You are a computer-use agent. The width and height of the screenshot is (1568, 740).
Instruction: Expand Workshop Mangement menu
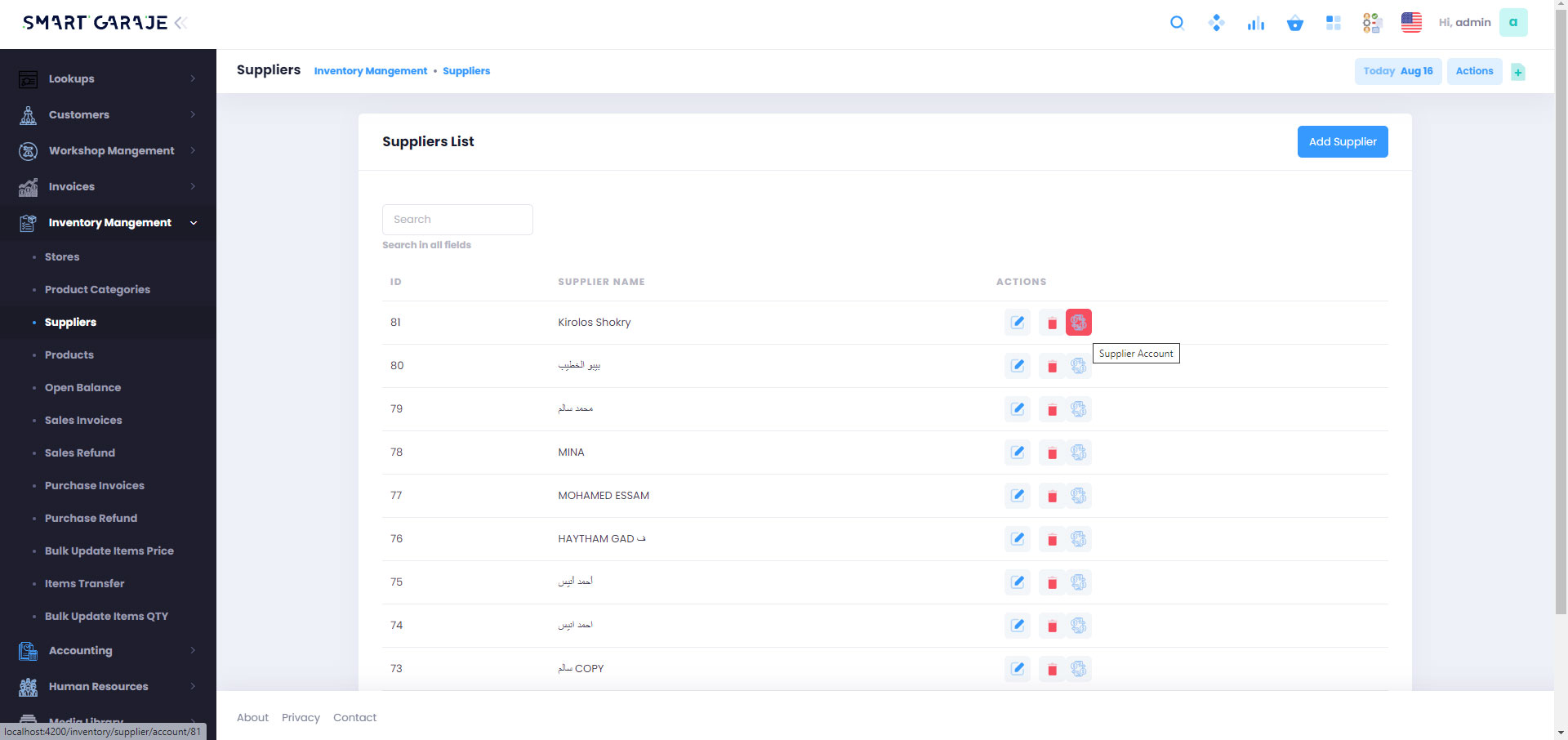coord(108,151)
